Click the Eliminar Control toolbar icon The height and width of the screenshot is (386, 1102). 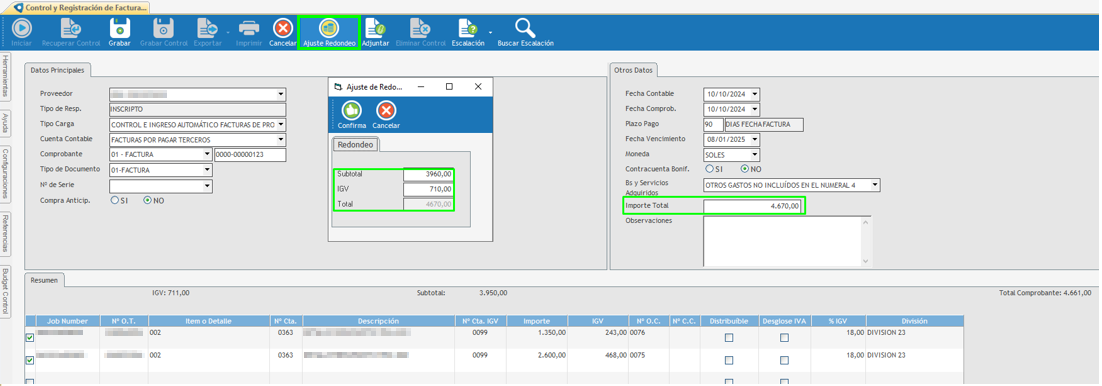[x=421, y=28]
